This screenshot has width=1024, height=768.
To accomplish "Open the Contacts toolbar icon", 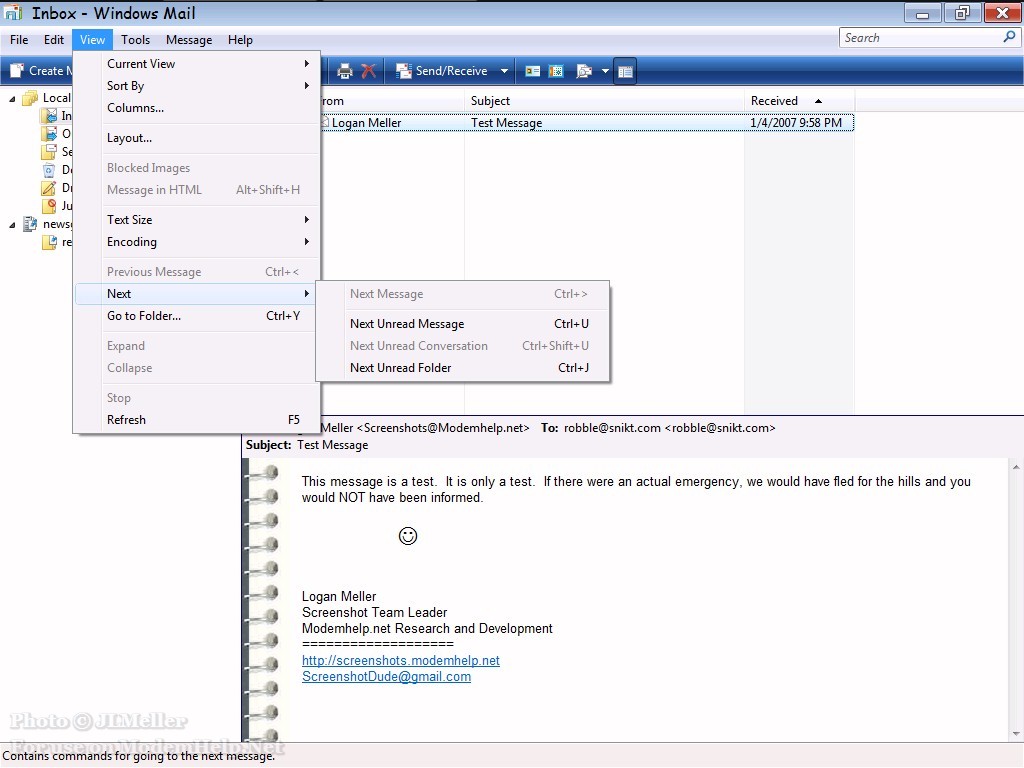I will tap(533, 71).
